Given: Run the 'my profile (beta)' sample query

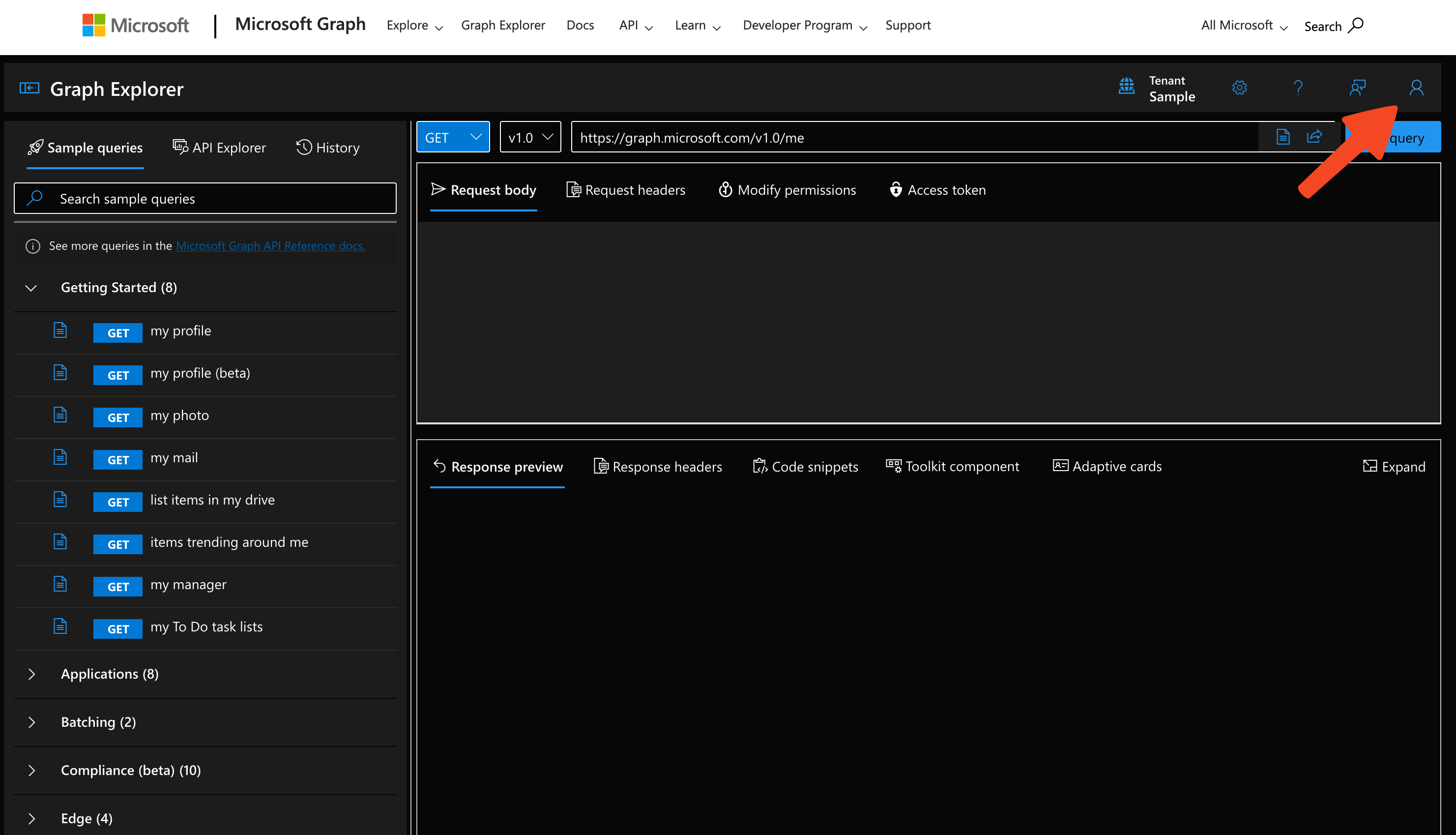Looking at the screenshot, I should pyautogui.click(x=205, y=375).
